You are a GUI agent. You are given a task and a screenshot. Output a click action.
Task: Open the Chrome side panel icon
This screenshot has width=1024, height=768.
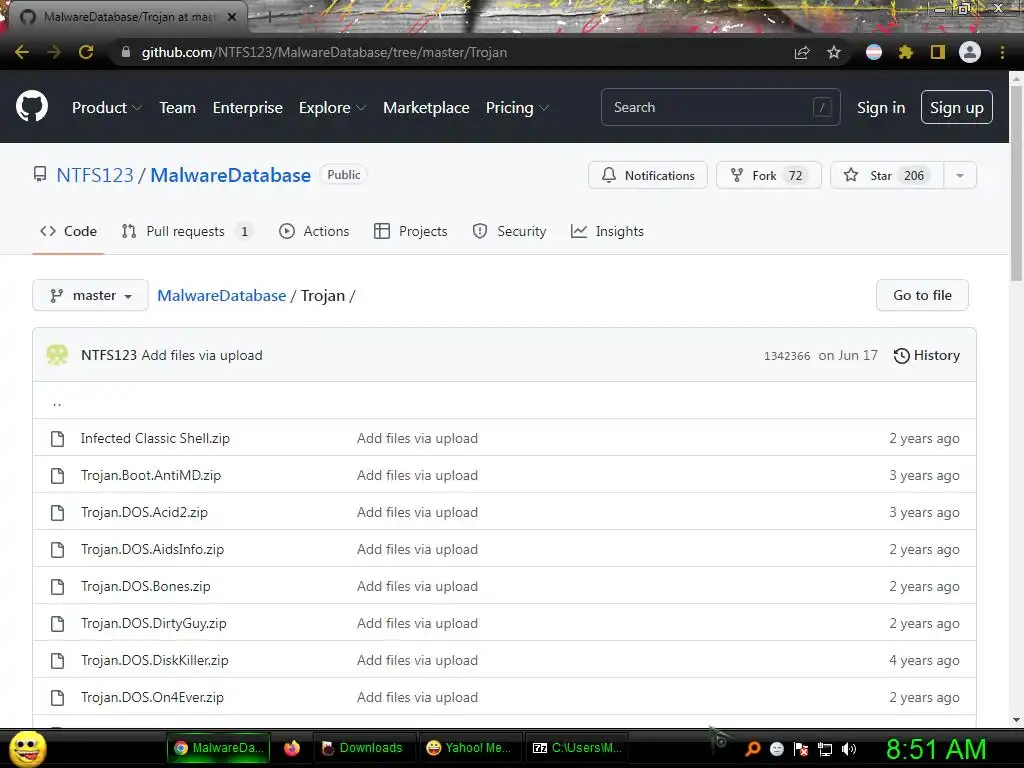[x=938, y=52]
